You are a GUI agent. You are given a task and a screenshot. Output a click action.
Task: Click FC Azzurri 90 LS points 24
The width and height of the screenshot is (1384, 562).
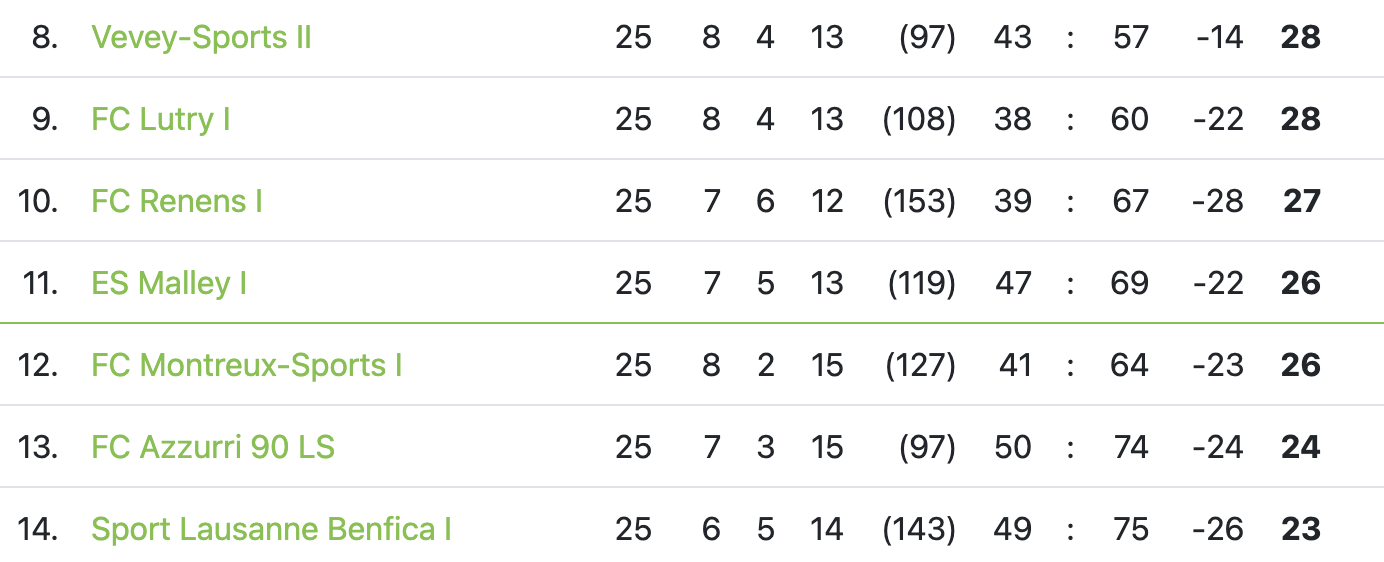[x=1301, y=448]
